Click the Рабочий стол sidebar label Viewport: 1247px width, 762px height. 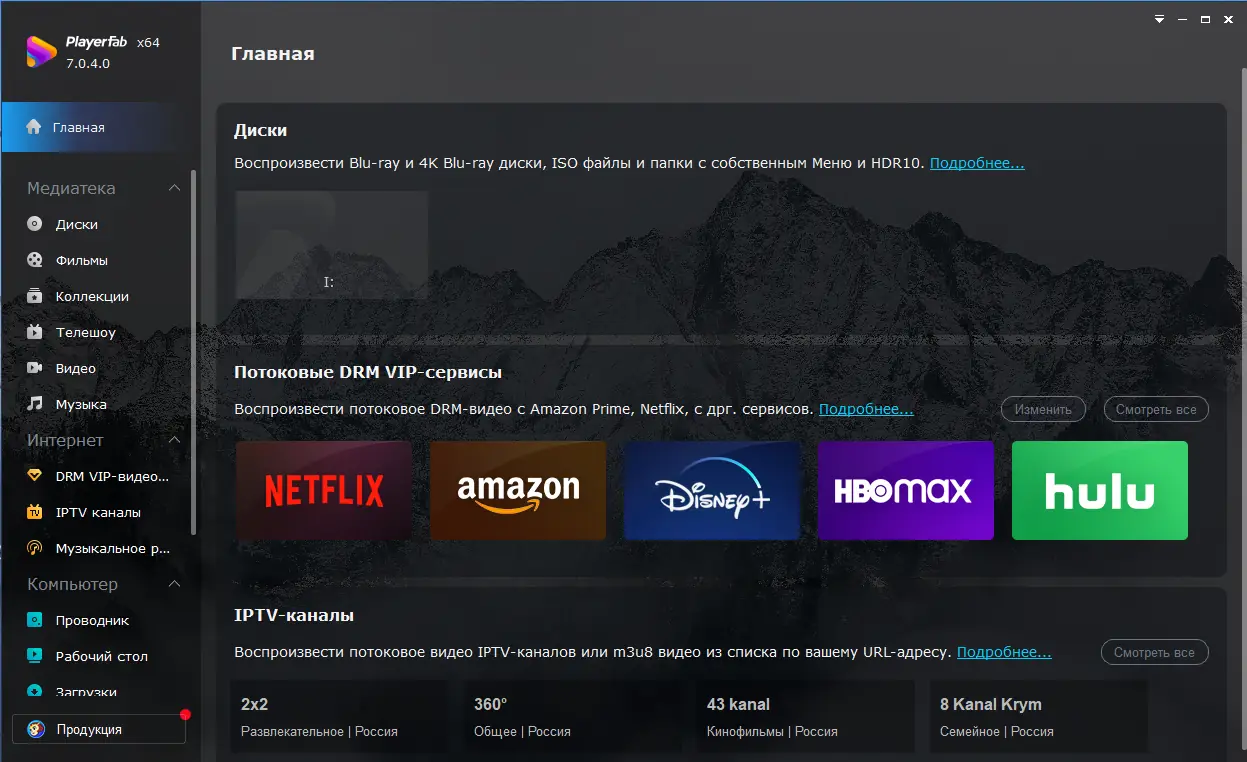[x=102, y=656]
